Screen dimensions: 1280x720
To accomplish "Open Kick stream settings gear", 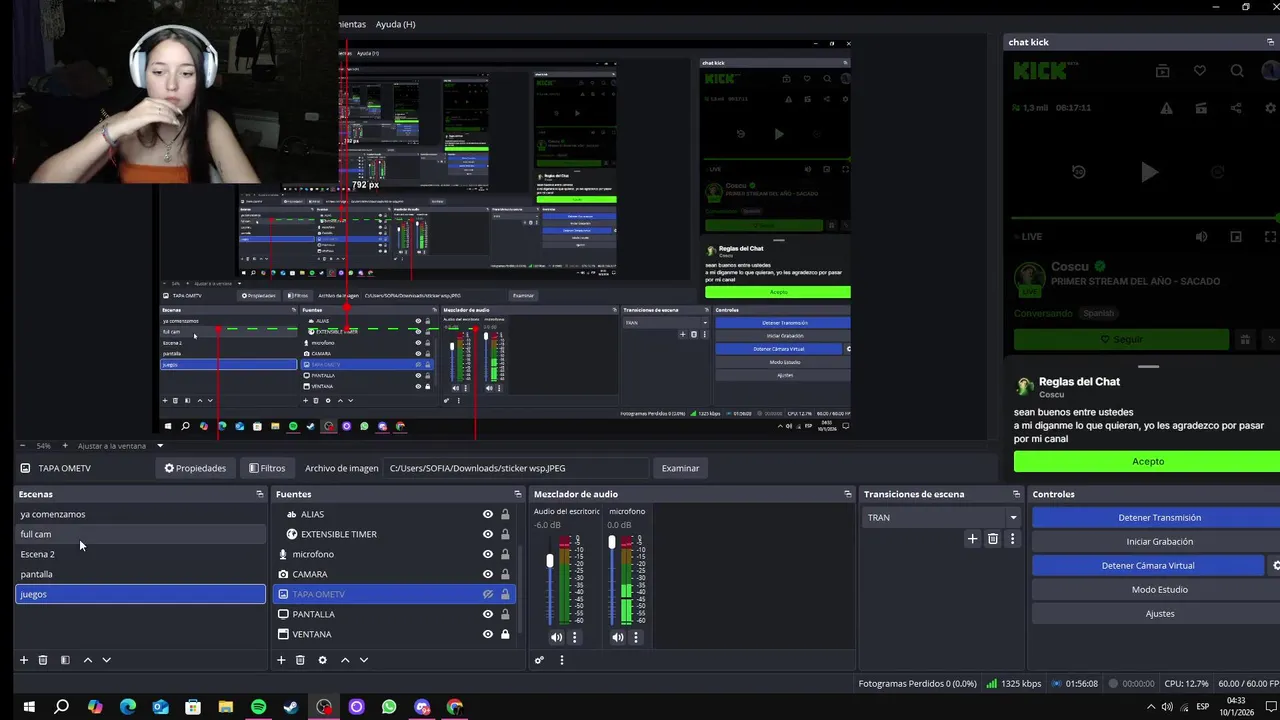I will tap(1271, 108).
